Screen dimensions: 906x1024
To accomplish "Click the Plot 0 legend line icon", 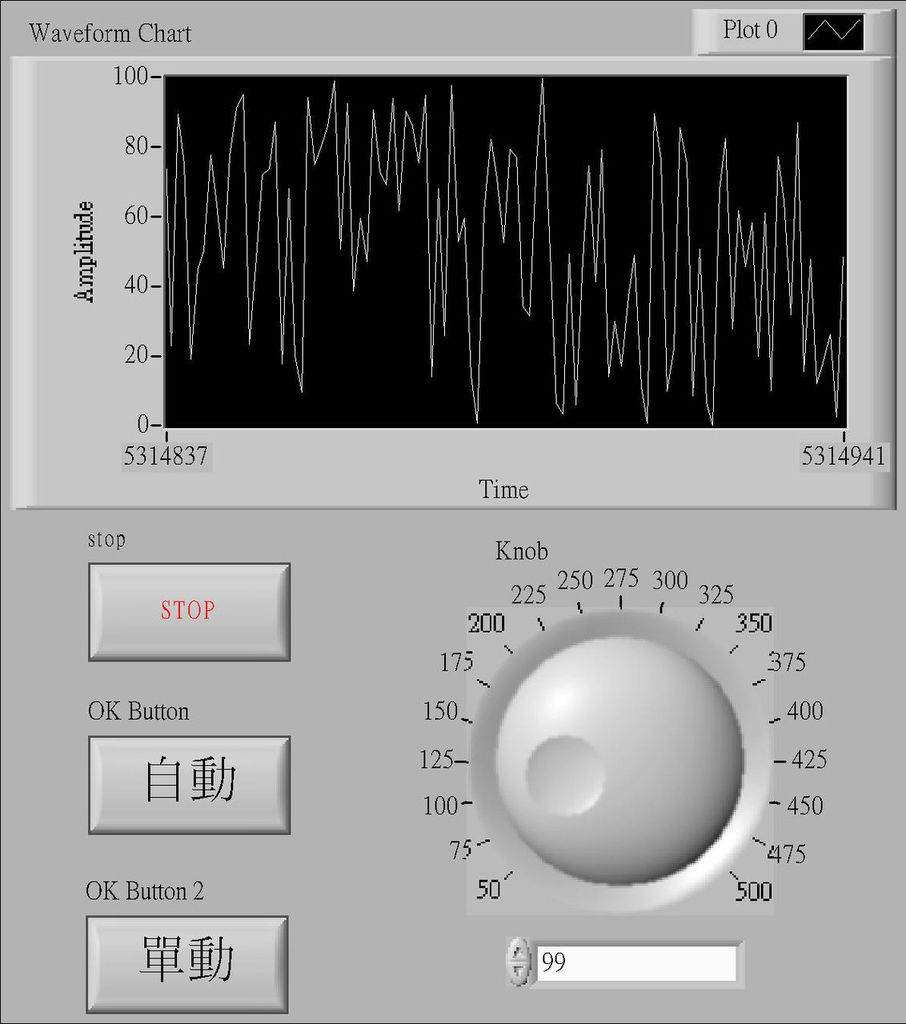I will point(833,32).
